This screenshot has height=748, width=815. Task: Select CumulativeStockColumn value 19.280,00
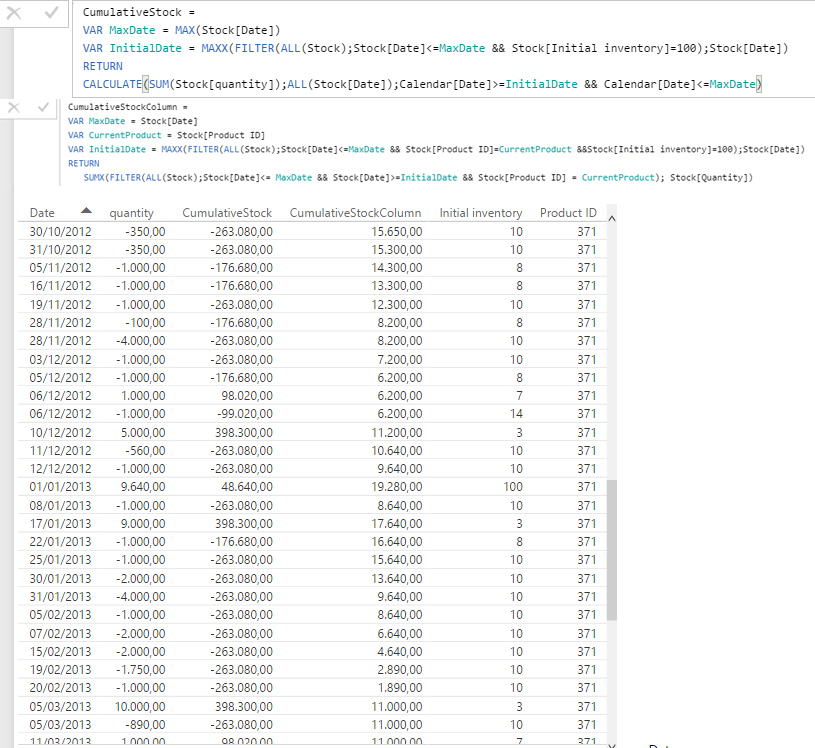(397, 487)
